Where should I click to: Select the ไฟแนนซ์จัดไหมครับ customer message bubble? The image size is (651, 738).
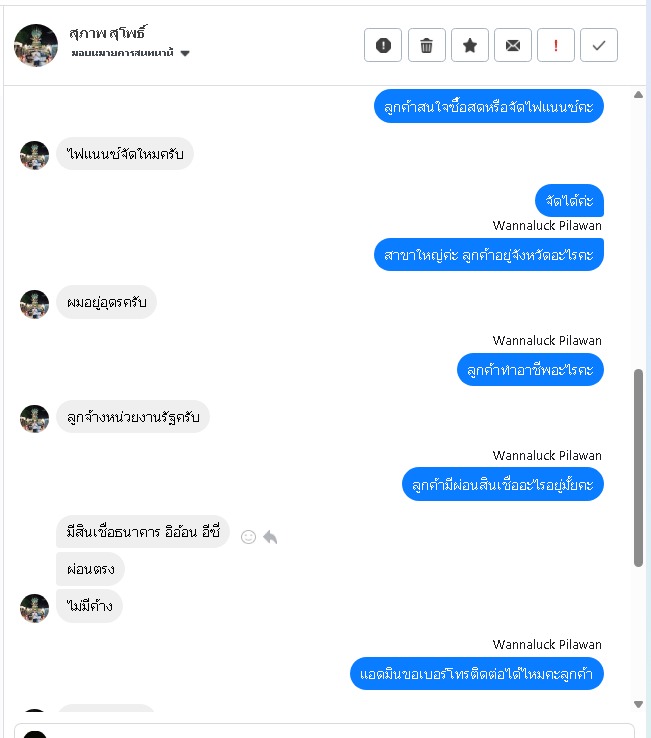pos(125,154)
